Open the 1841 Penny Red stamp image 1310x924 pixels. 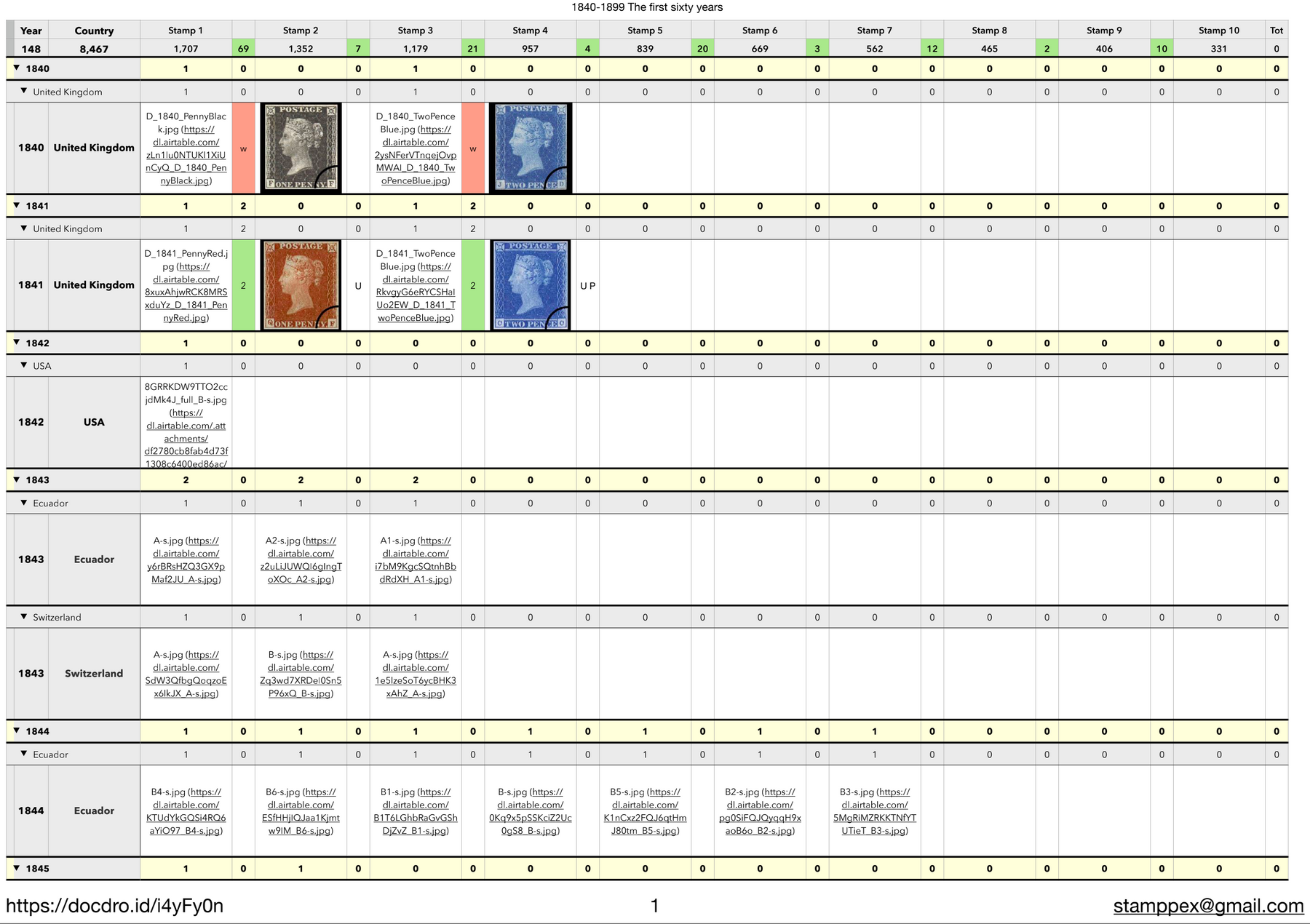click(301, 285)
